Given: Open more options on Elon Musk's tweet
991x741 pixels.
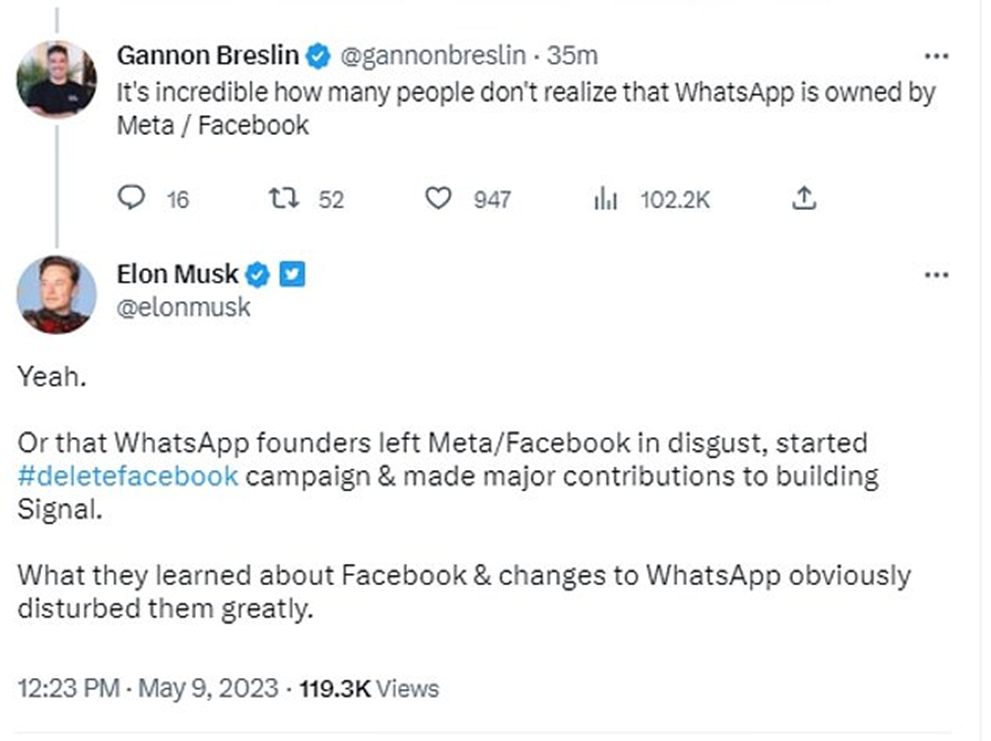Looking at the screenshot, I should click(936, 275).
